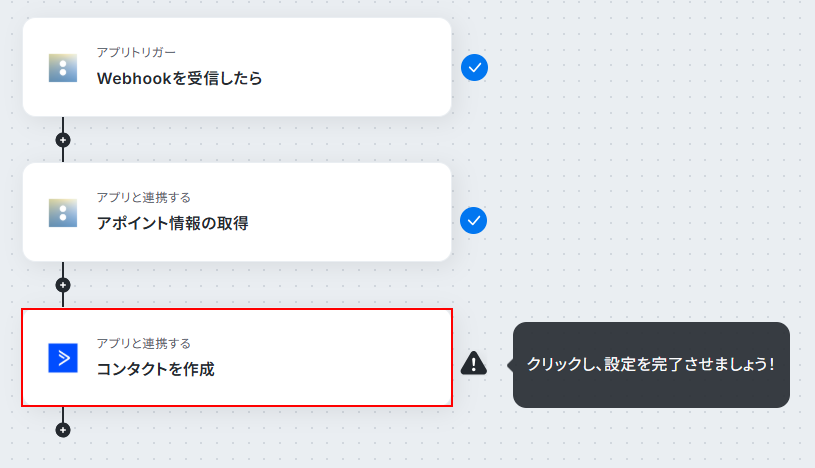Viewport: 815px width, 468px height.
Task: Click the クリックし、設定を完了させましょう tooltip
Action: tap(651, 365)
